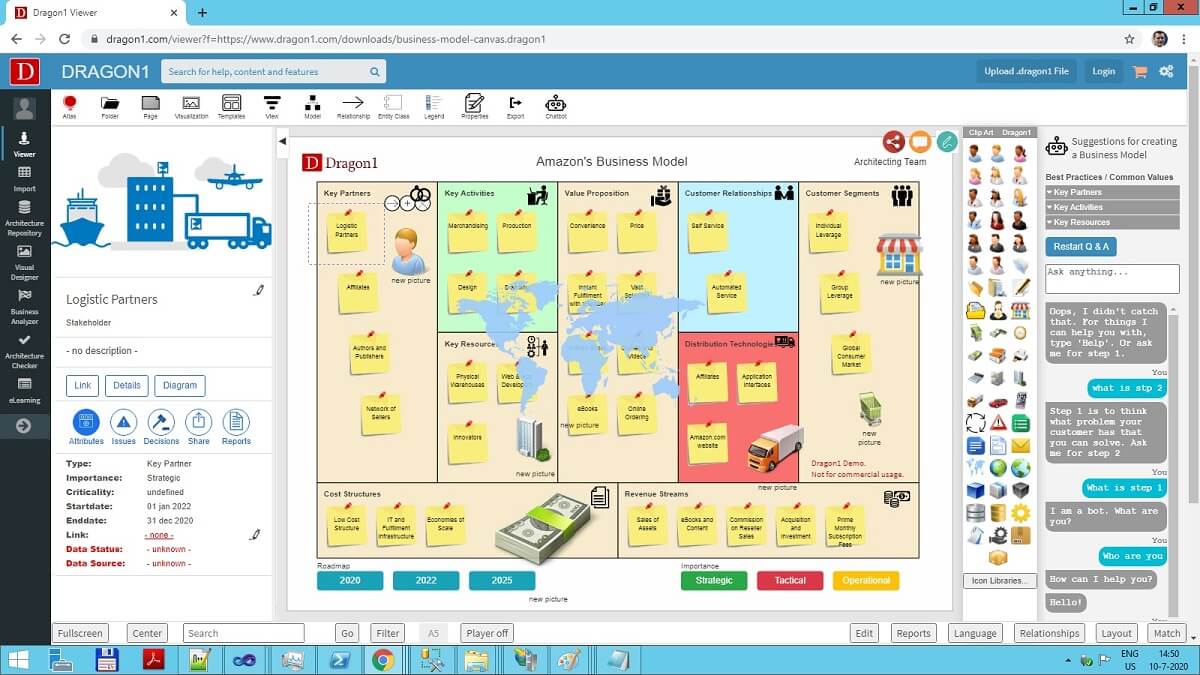Open Chrome from the Windows taskbar

tap(383, 660)
